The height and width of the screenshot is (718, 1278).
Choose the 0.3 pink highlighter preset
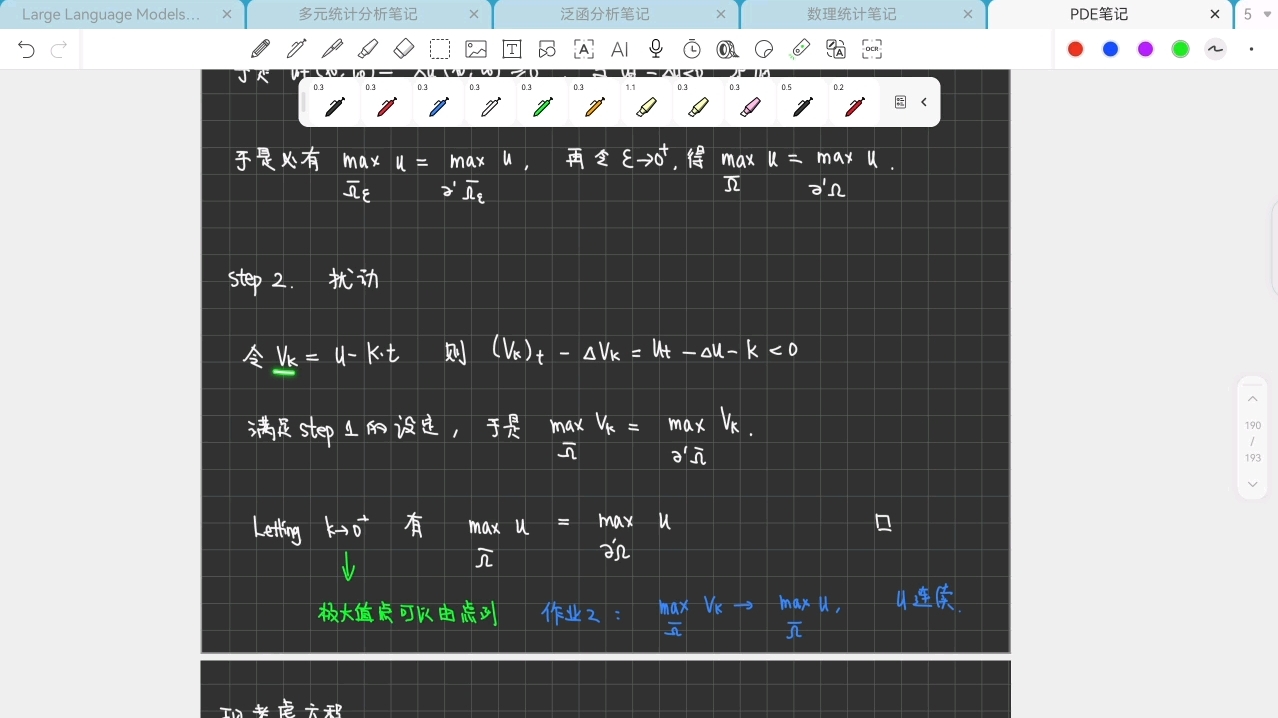[x=750, y=103]
